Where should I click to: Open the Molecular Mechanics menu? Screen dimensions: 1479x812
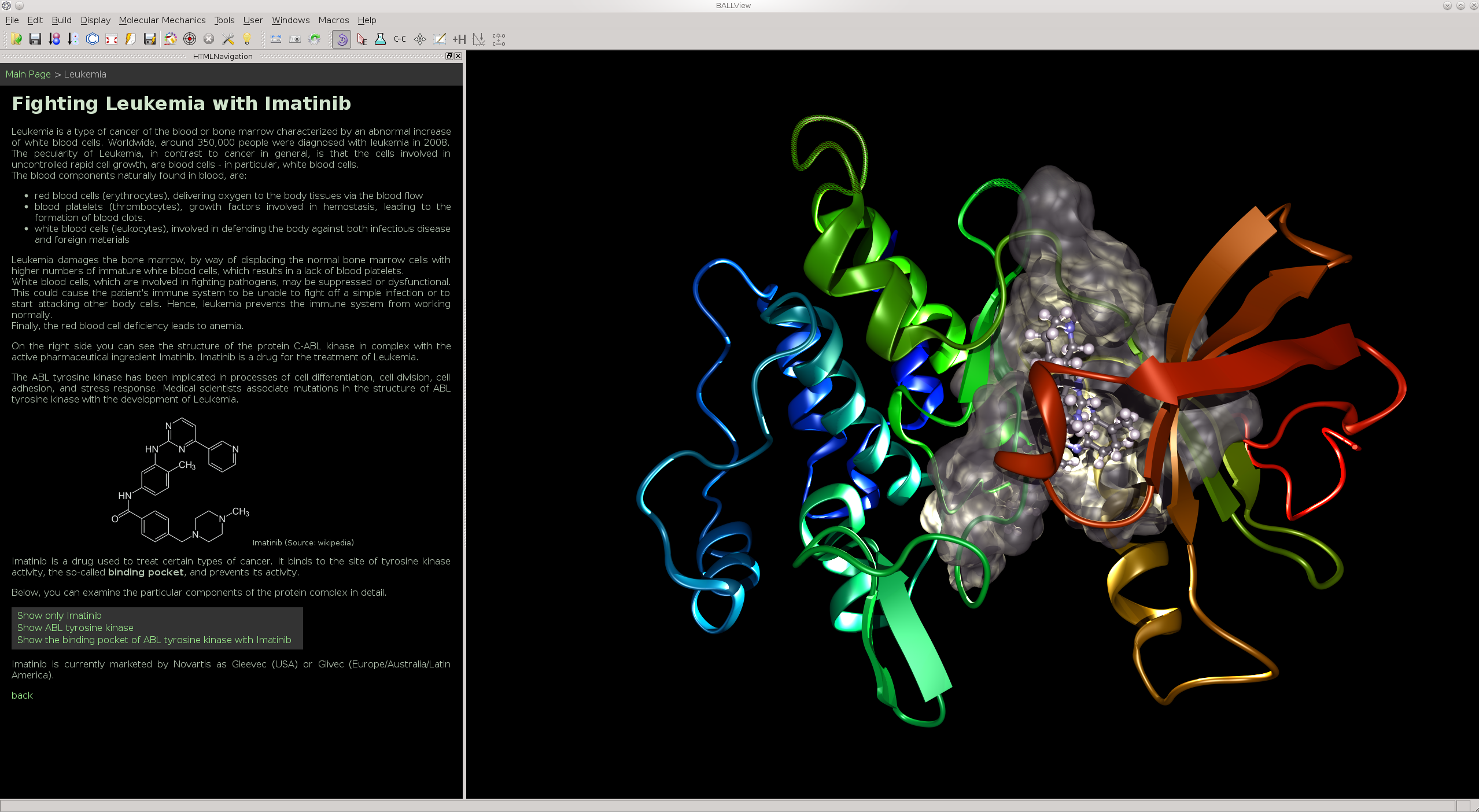pyautogui.click(x=162, y=20)
